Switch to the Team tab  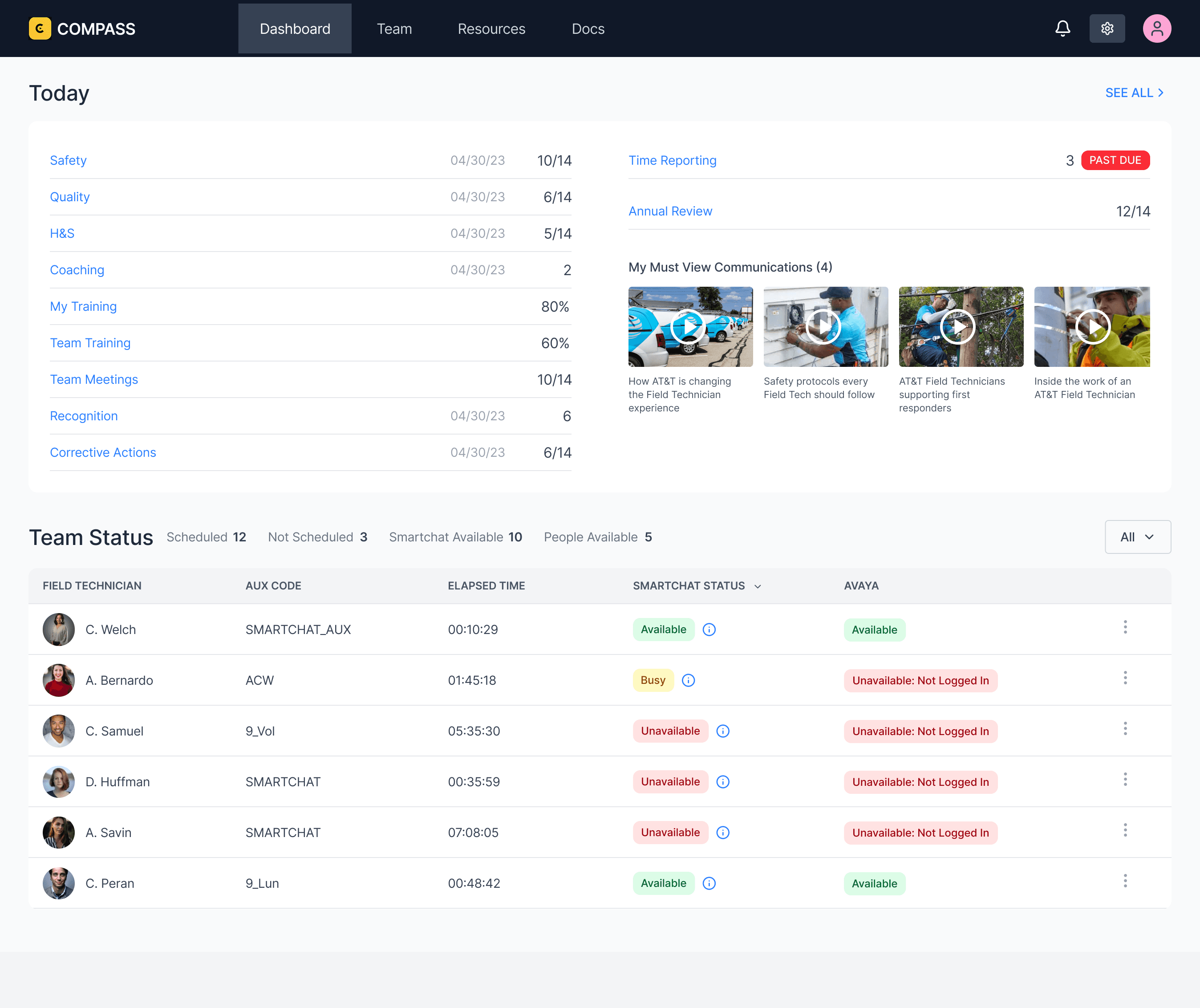pyautogui.click(x=394, y=28)
